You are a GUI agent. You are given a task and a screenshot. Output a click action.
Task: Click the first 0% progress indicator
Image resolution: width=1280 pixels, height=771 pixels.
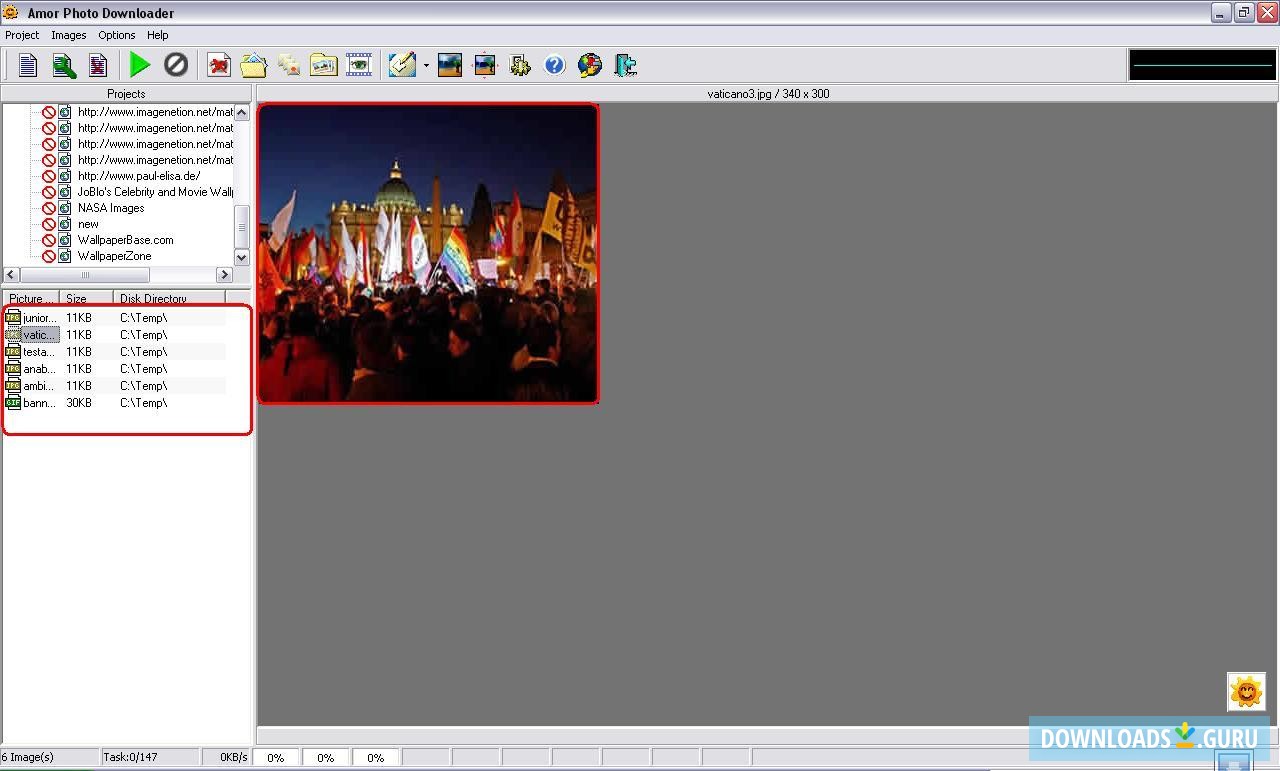[275, 757]
